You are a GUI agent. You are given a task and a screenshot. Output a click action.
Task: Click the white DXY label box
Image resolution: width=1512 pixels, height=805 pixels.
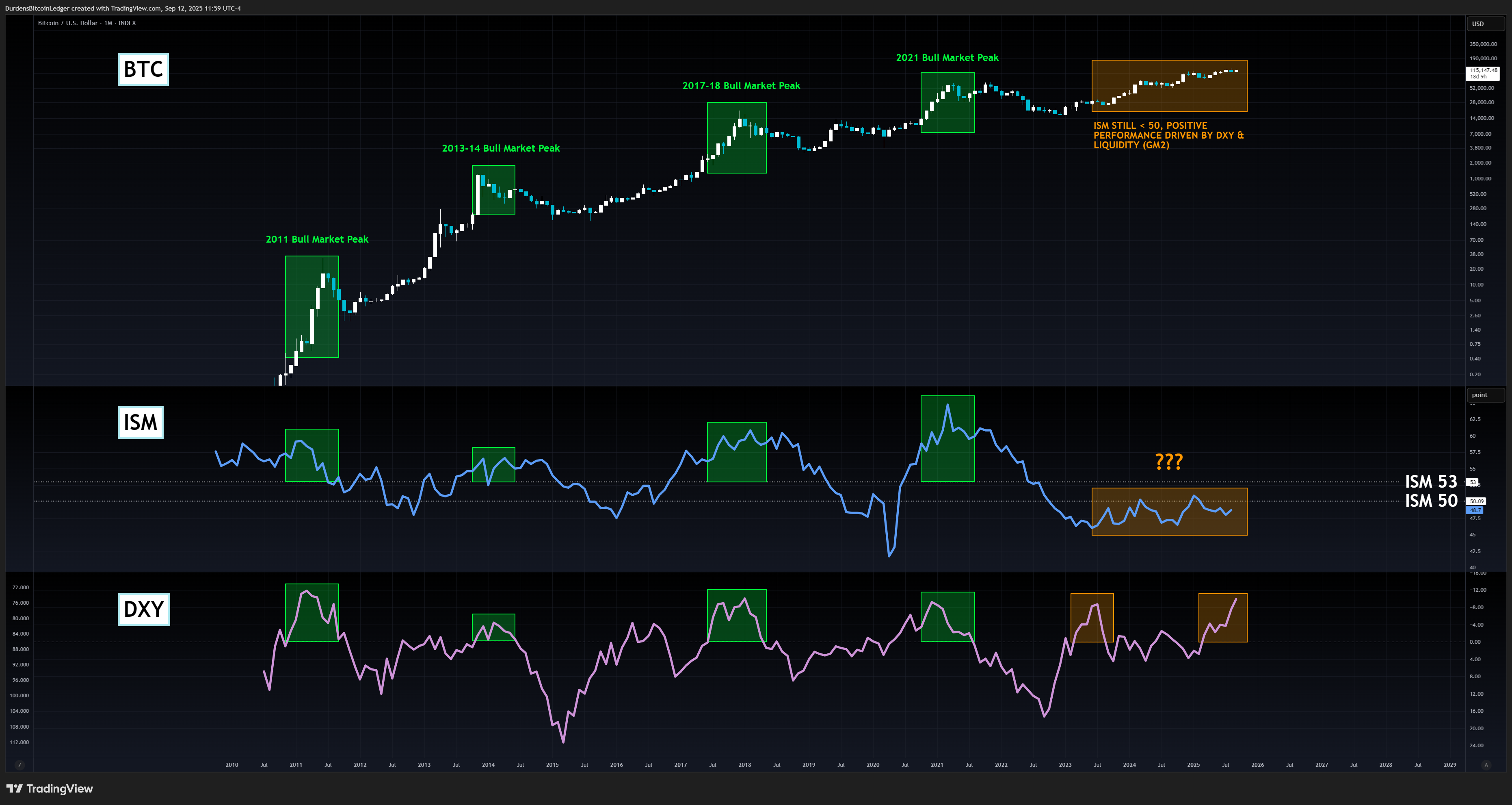144,609
